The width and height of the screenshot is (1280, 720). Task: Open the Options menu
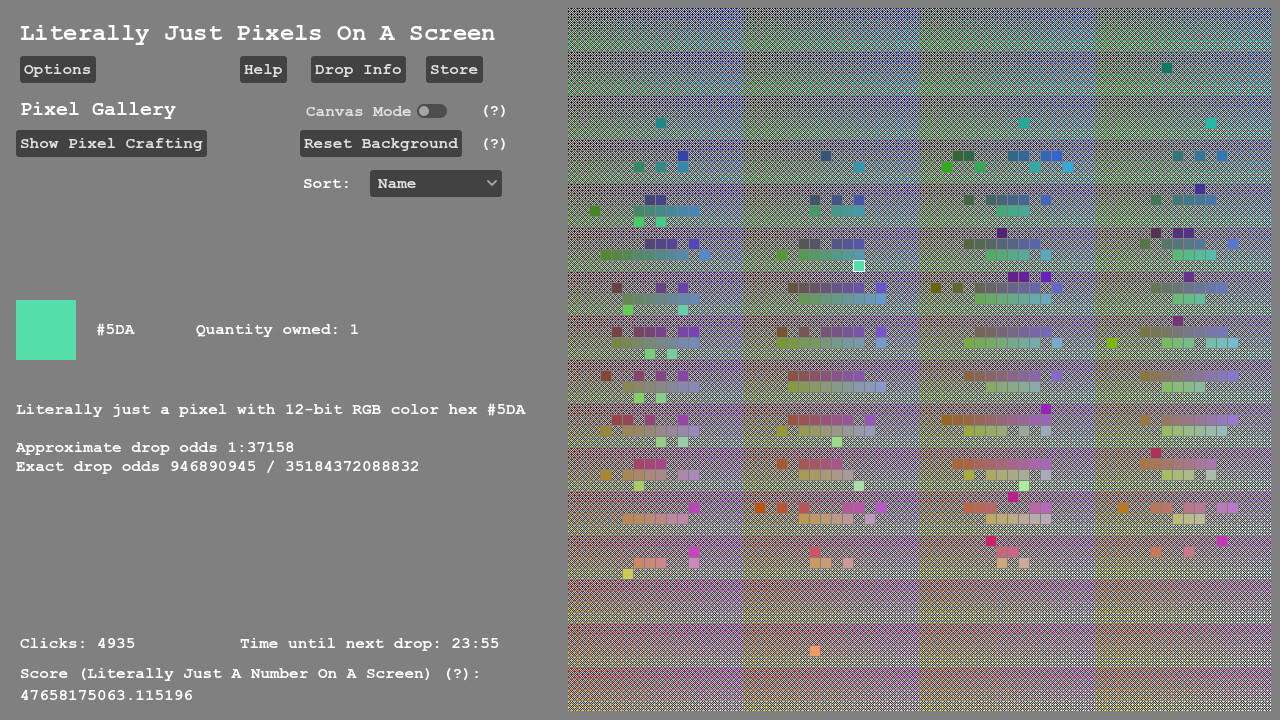click(x=57, y=69)
